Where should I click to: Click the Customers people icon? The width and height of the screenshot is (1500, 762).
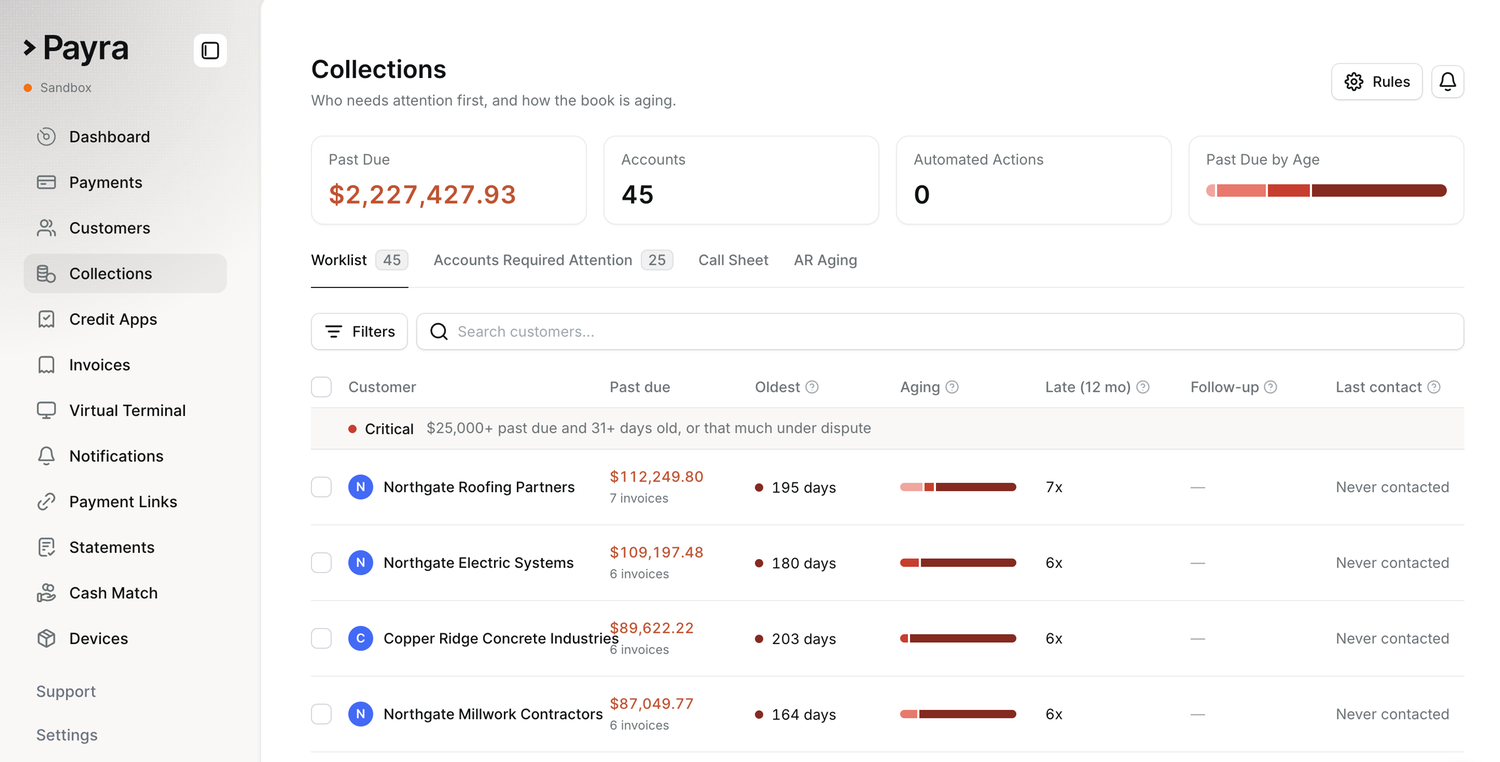point(46,228)
